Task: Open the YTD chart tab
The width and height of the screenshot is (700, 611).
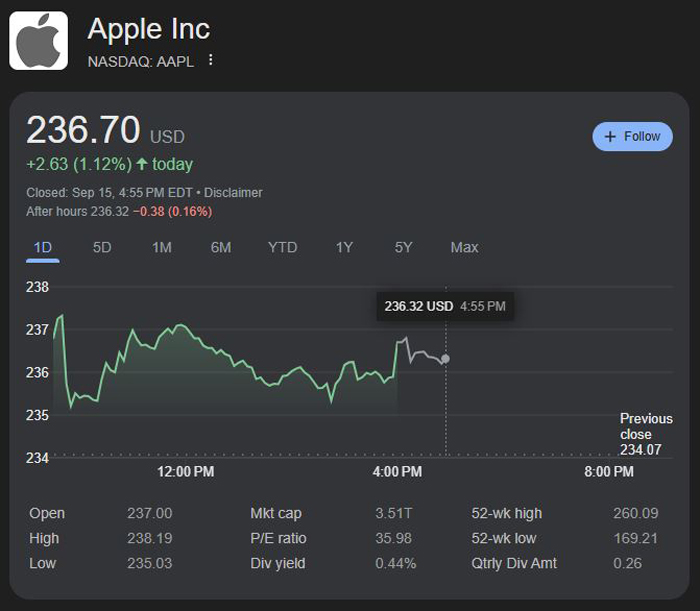Action: point(283,247)
